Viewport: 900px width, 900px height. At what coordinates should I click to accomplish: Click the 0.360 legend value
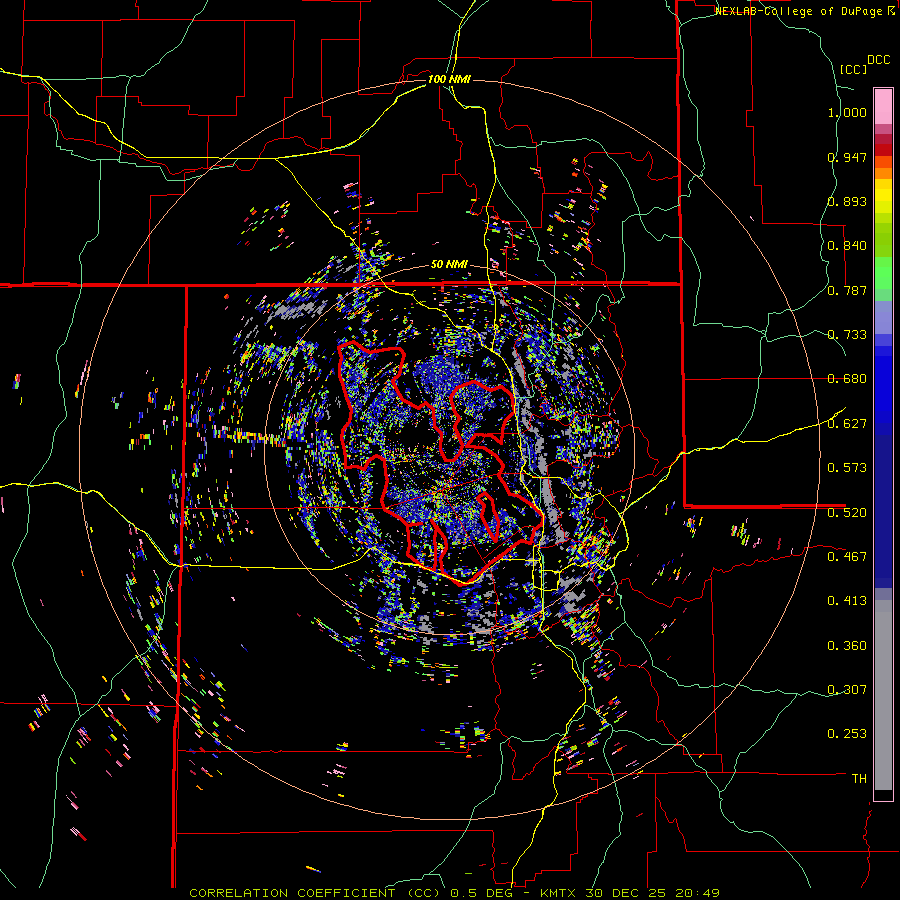click(x=847, y=646)
